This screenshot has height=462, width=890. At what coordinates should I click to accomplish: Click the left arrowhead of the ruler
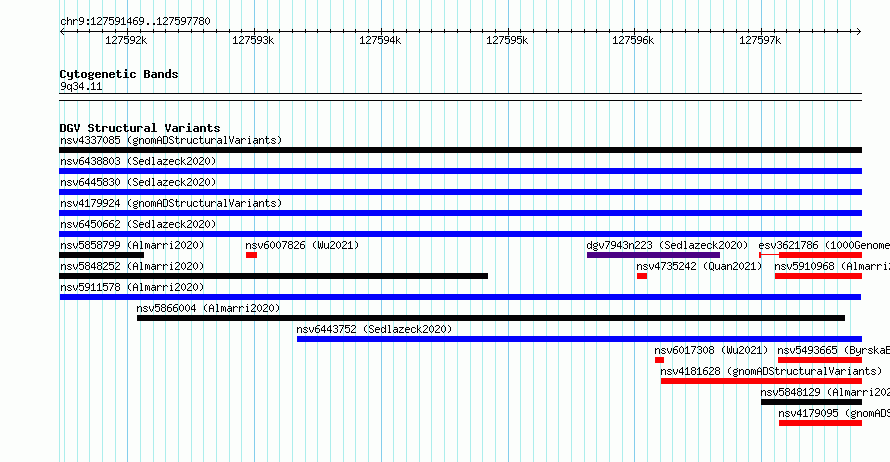click(62, 32)
